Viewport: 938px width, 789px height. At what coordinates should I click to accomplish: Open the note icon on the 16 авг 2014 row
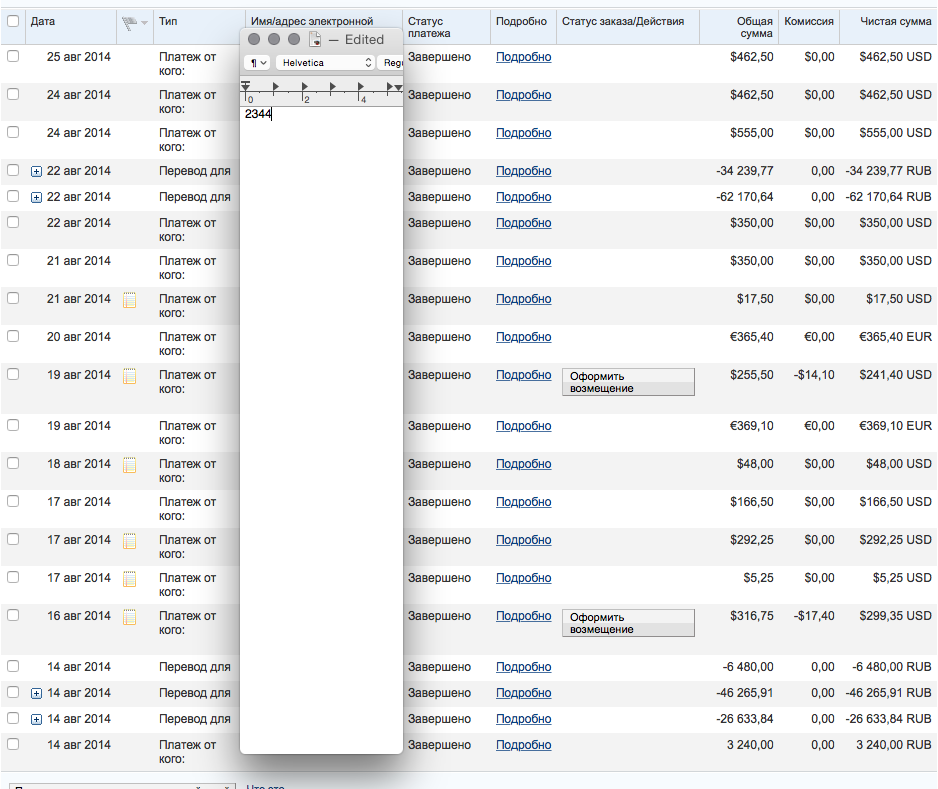(x=129, y=617)
